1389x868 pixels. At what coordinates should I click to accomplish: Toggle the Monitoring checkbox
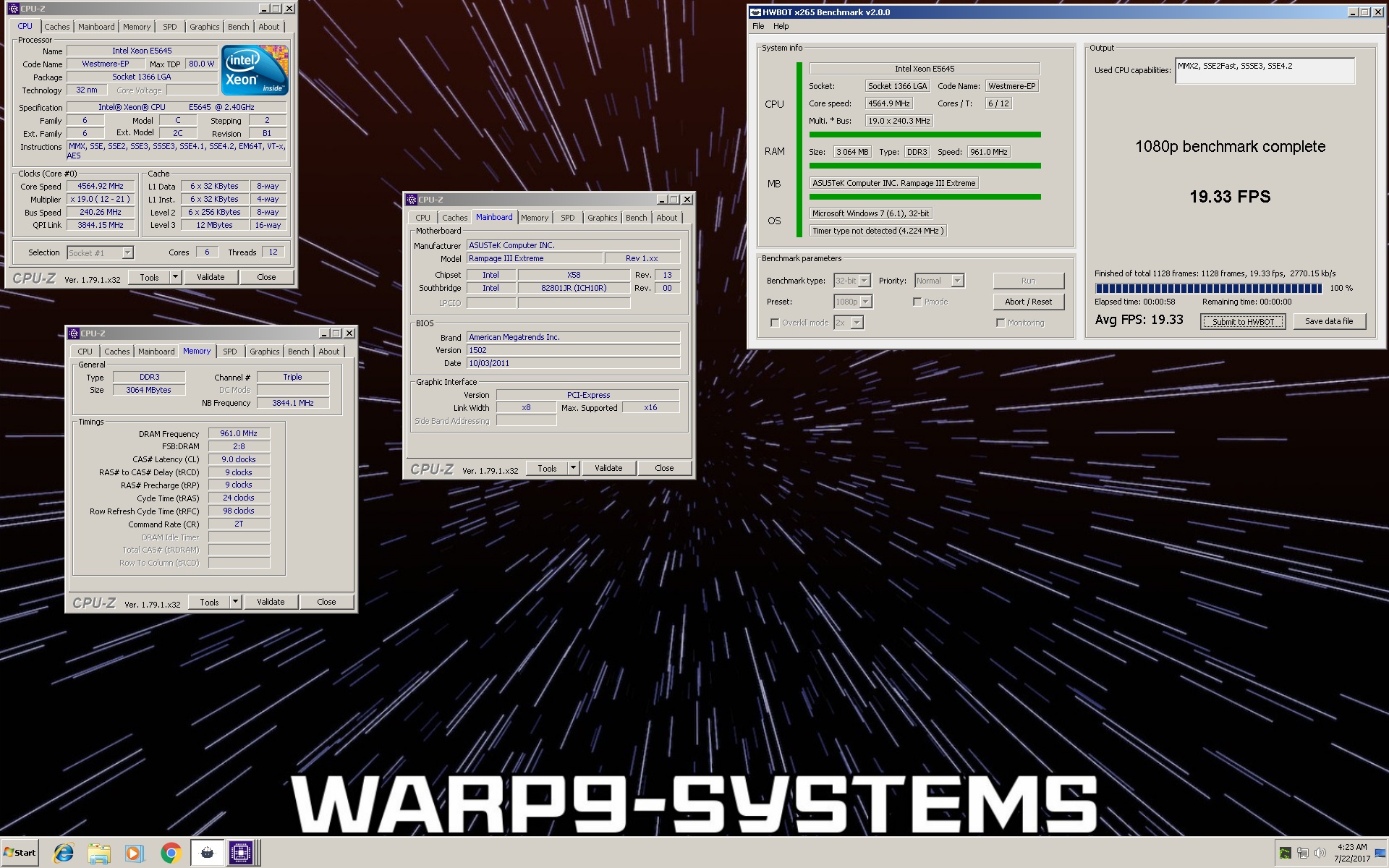pos(1001,323)
